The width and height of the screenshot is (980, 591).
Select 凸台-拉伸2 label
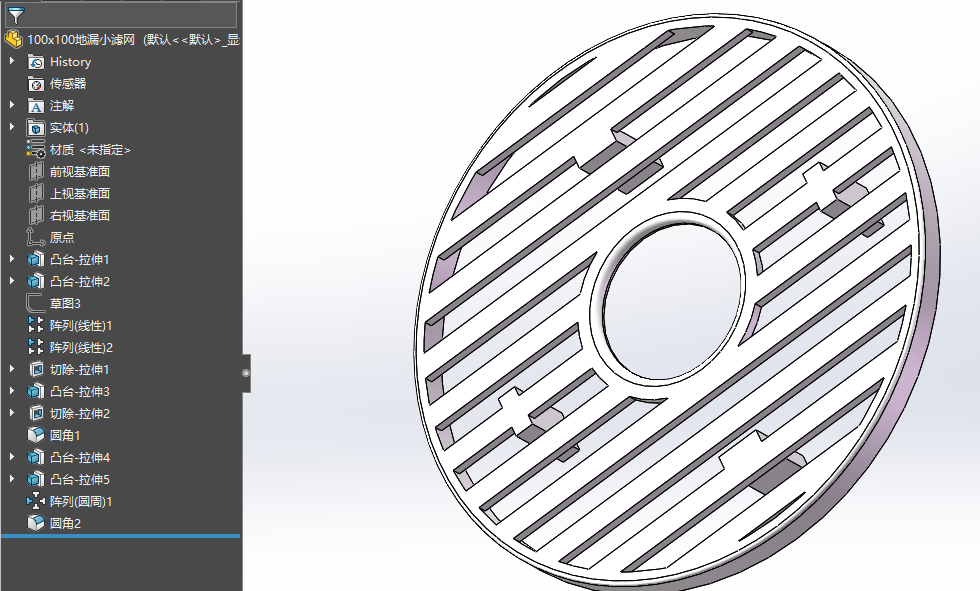click(x=79, y=282)
